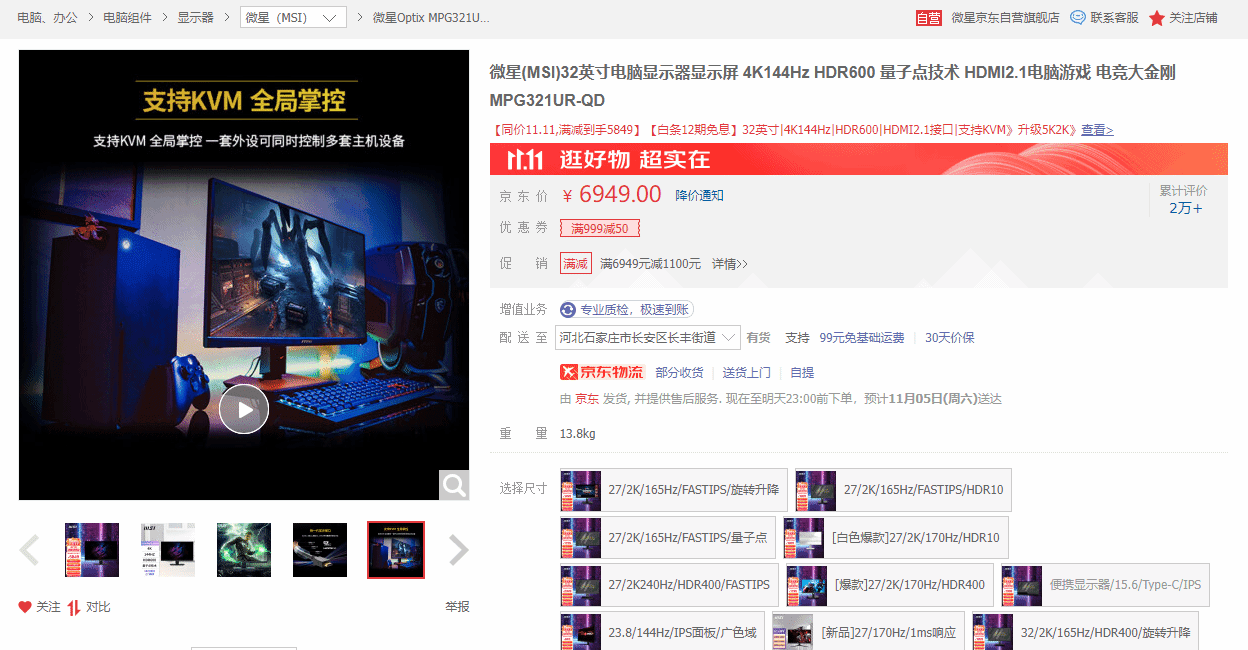Viewport: 1248px width, 650px height.
Task: Claim the 满999减50 coupon
Action: tap(600, 228)
